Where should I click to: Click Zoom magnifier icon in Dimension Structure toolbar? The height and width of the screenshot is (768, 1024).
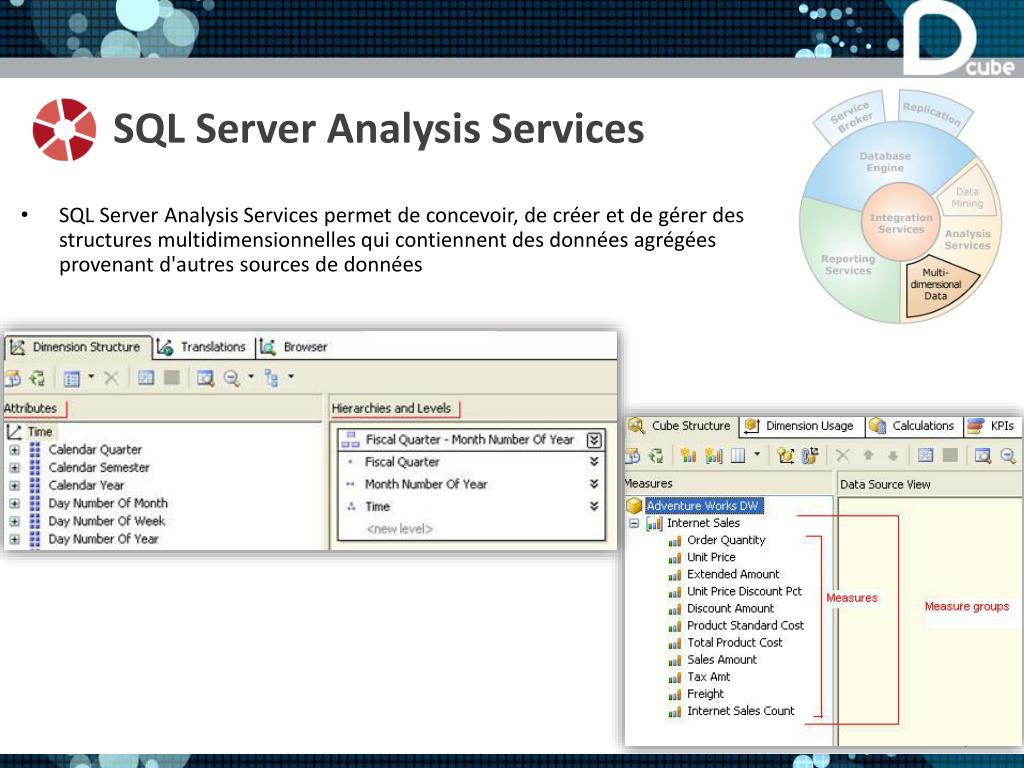click(x=232, y=378)
